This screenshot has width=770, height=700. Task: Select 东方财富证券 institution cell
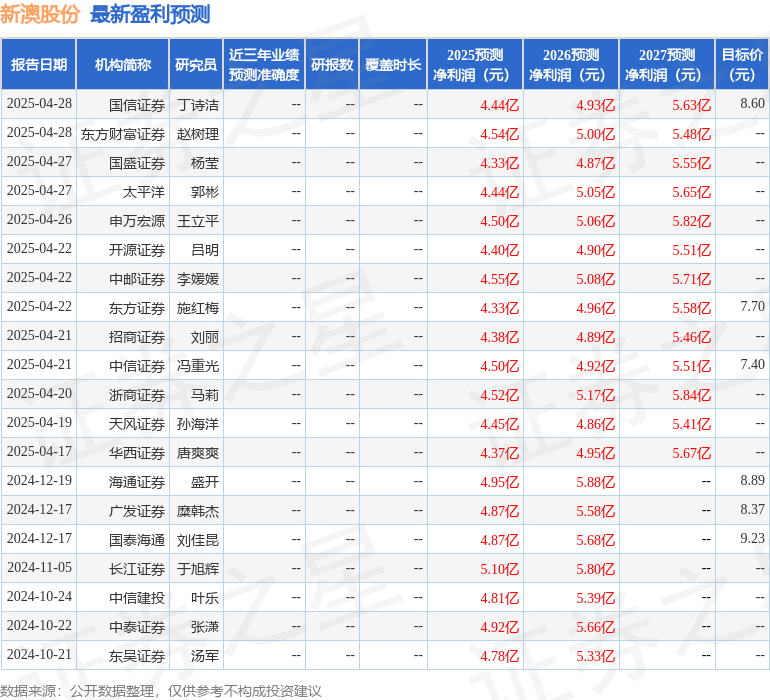click(x=123, y=134)
